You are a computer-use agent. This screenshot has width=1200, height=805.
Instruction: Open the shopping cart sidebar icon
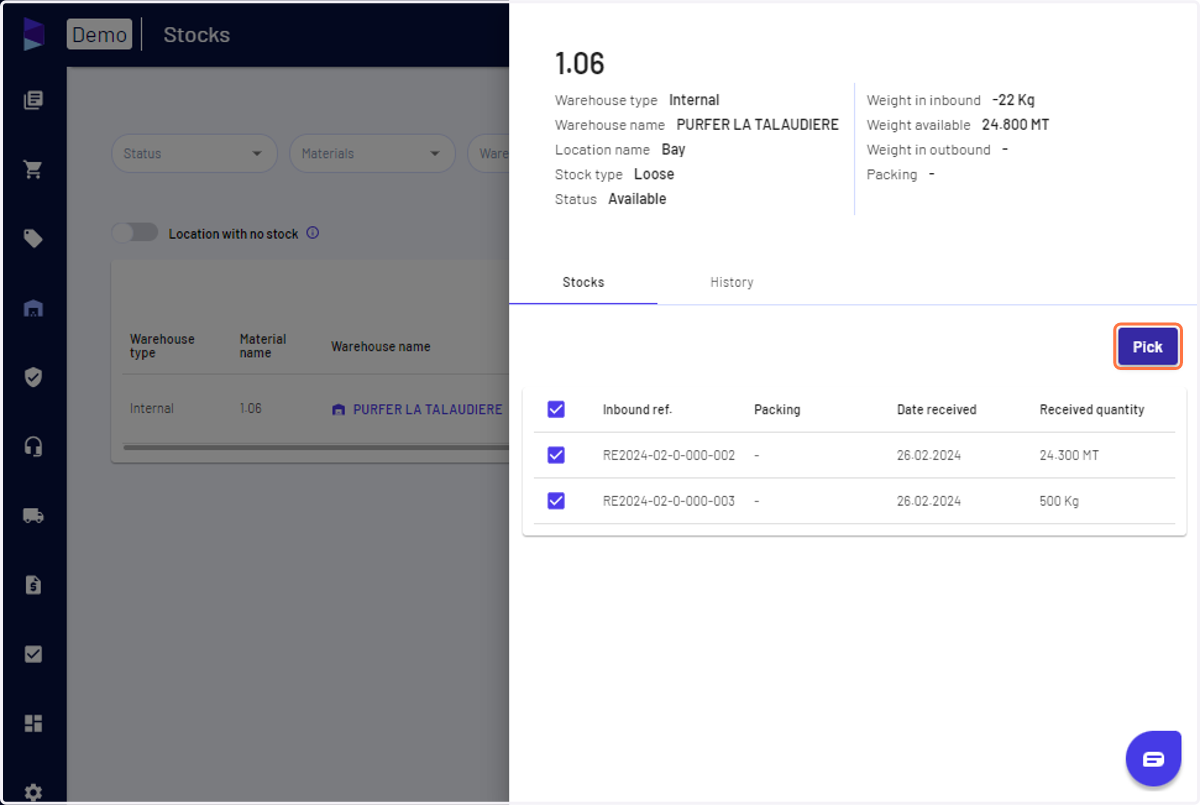[33, 169]
